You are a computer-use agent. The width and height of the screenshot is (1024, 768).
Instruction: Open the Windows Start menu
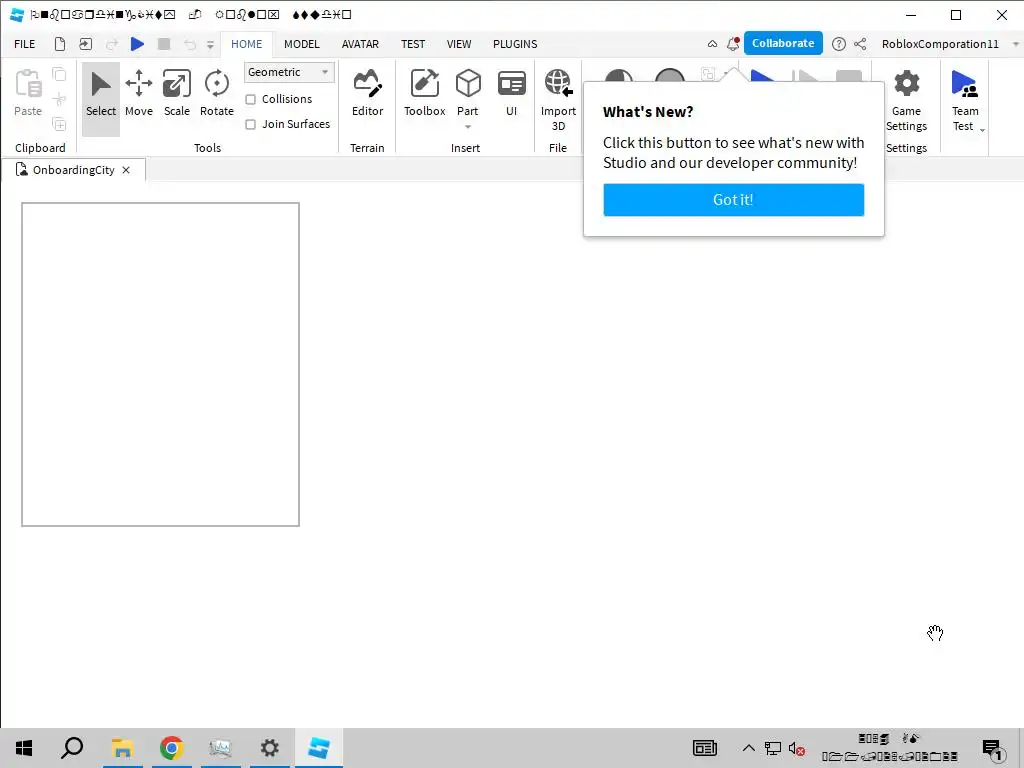coord(24,748)
